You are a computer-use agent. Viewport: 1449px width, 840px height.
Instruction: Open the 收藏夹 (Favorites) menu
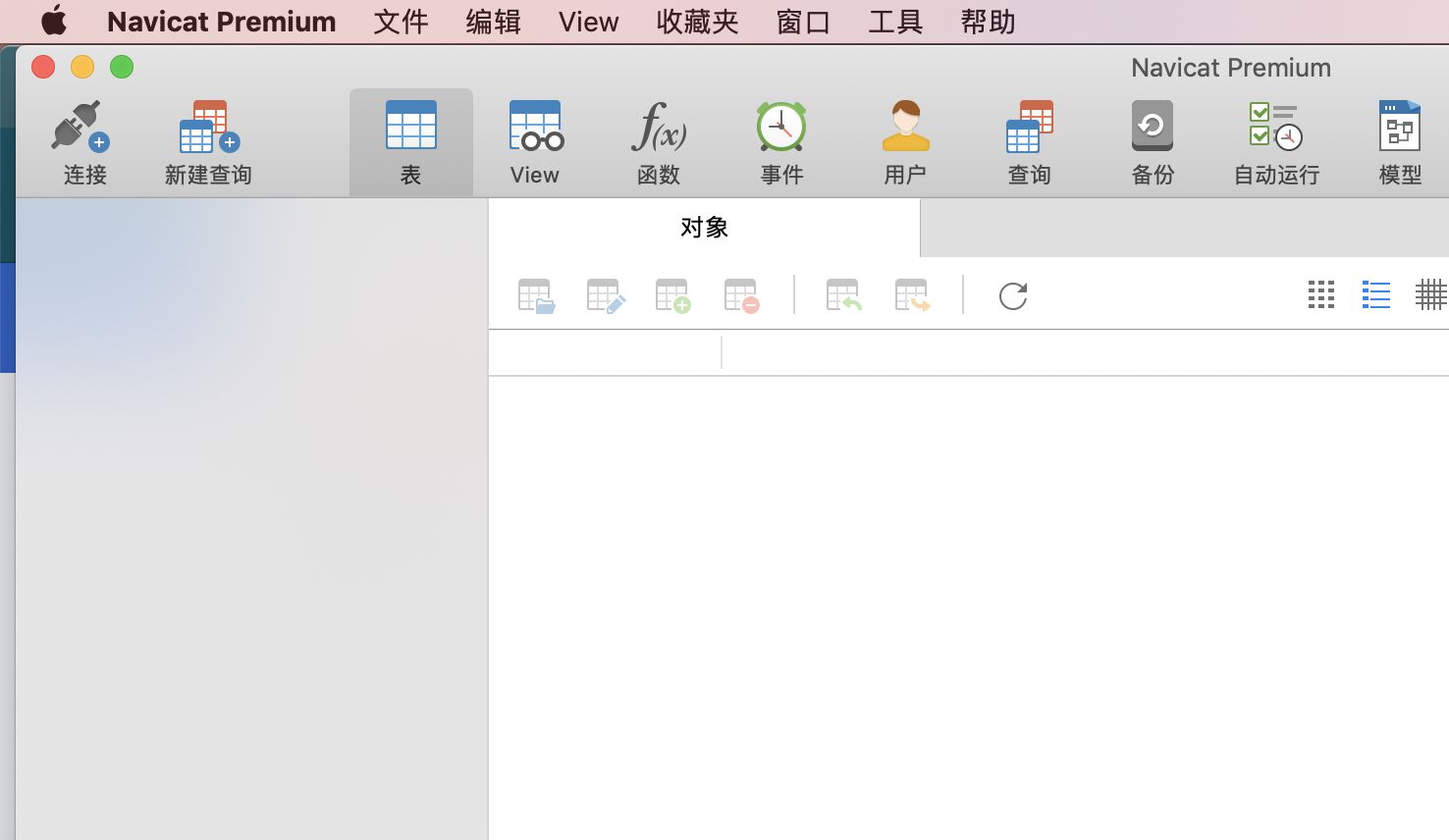coord(697,22)
